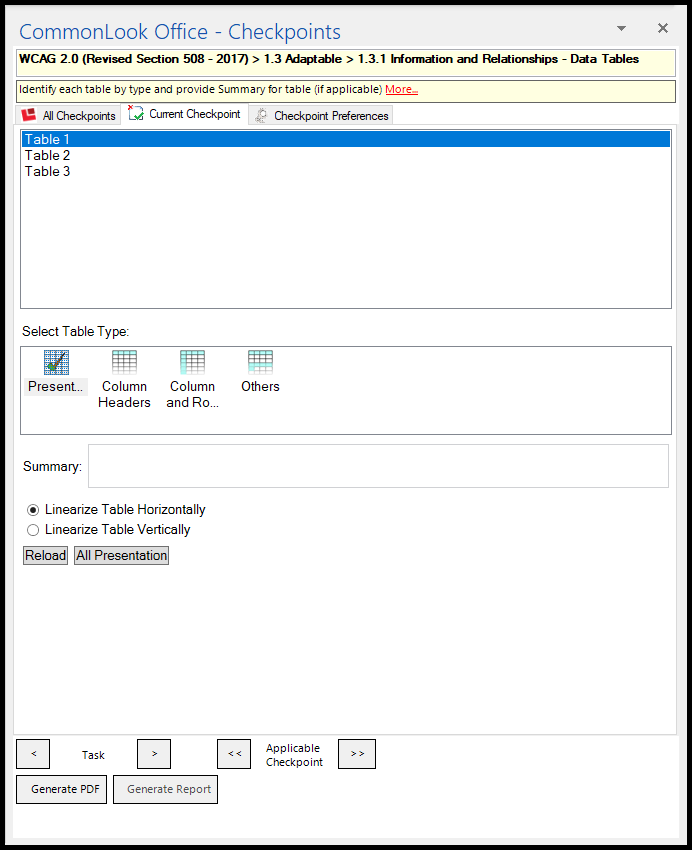692x850 pixels.
Task: Jump to next Applicable Checkpoint
Action: [x=357, y=754]
